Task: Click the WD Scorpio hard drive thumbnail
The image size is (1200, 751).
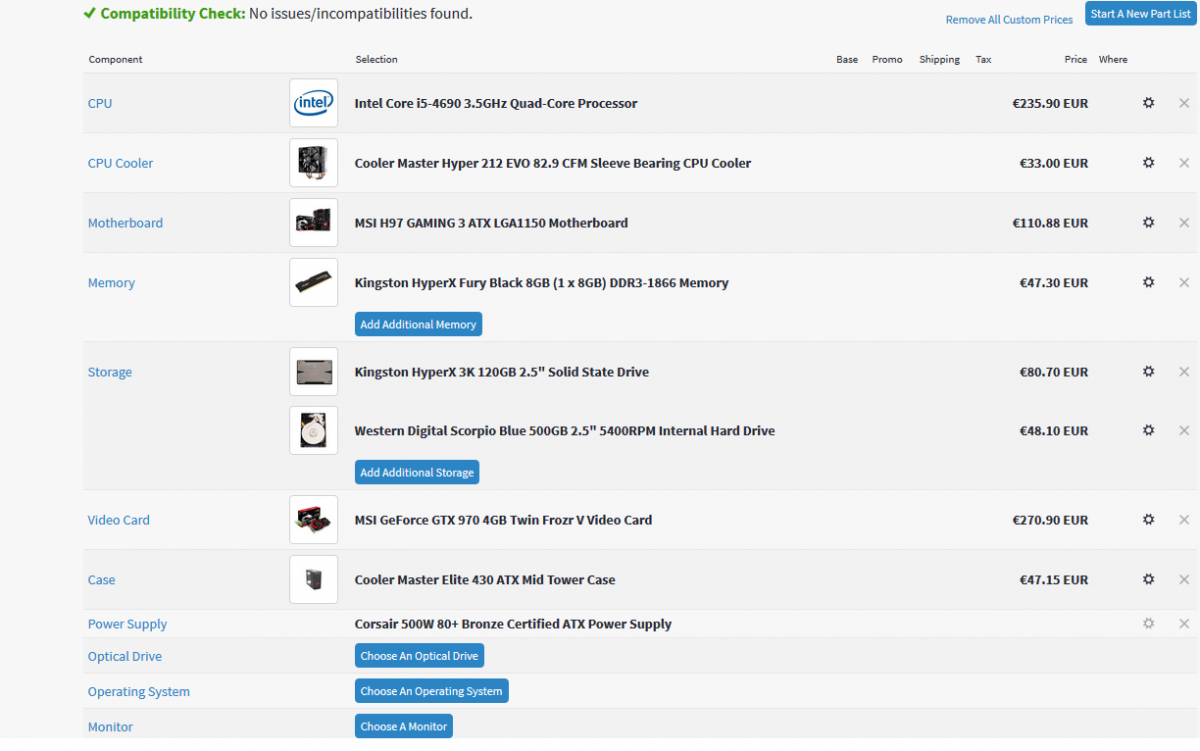Action: [314, 431]
